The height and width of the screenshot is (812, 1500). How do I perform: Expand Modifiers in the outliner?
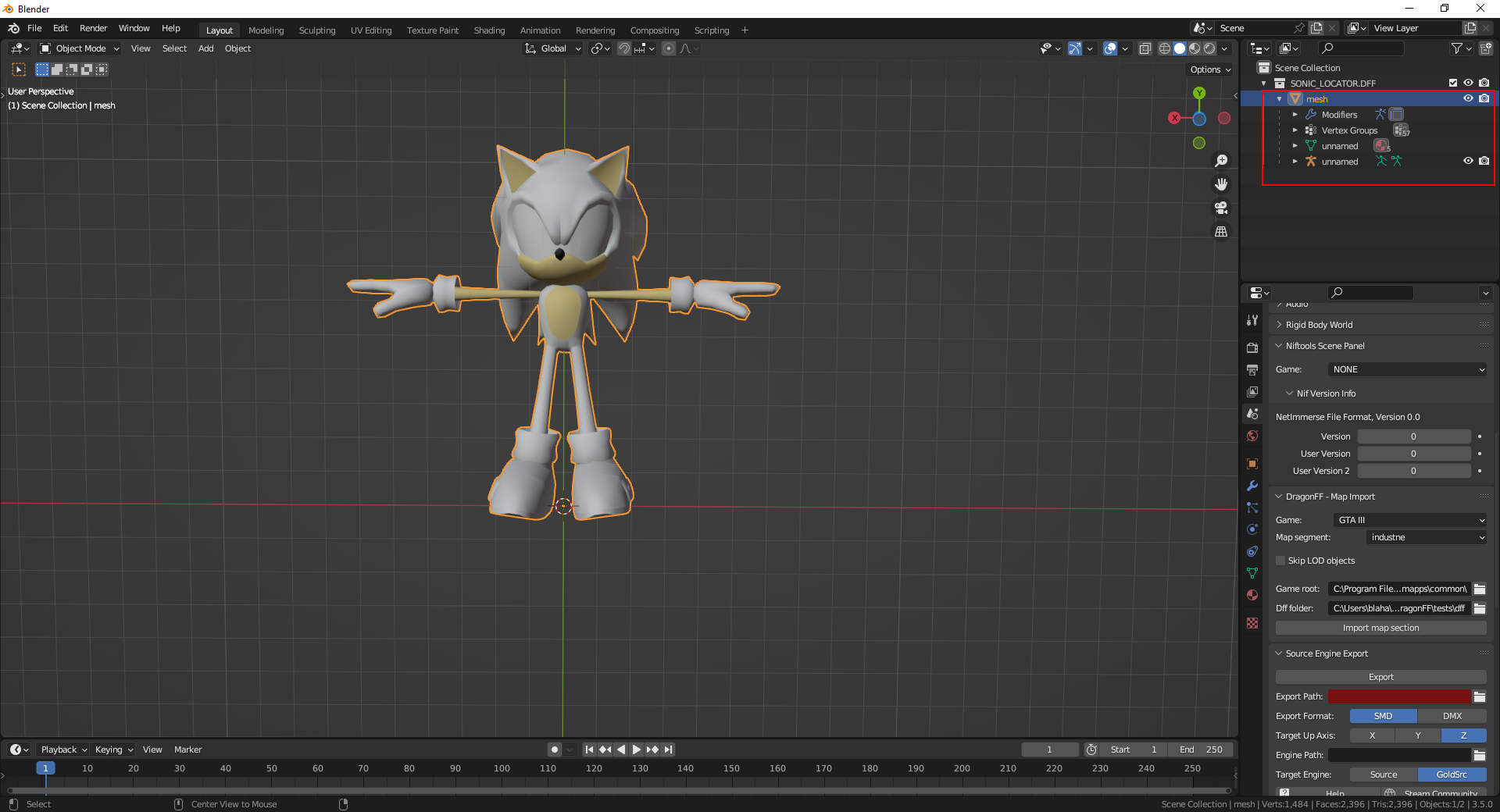1295,115
